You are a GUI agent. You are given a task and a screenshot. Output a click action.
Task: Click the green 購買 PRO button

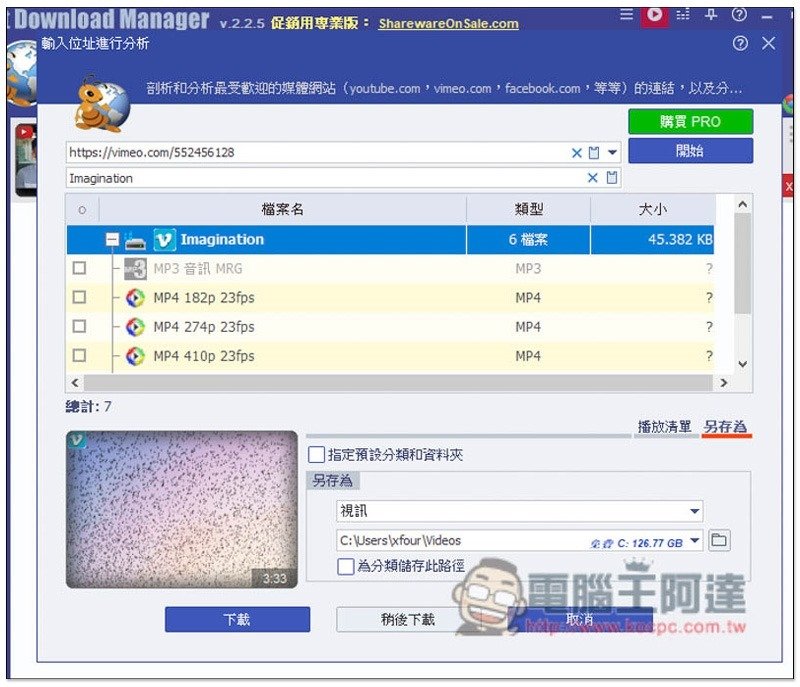click(690, 122)
